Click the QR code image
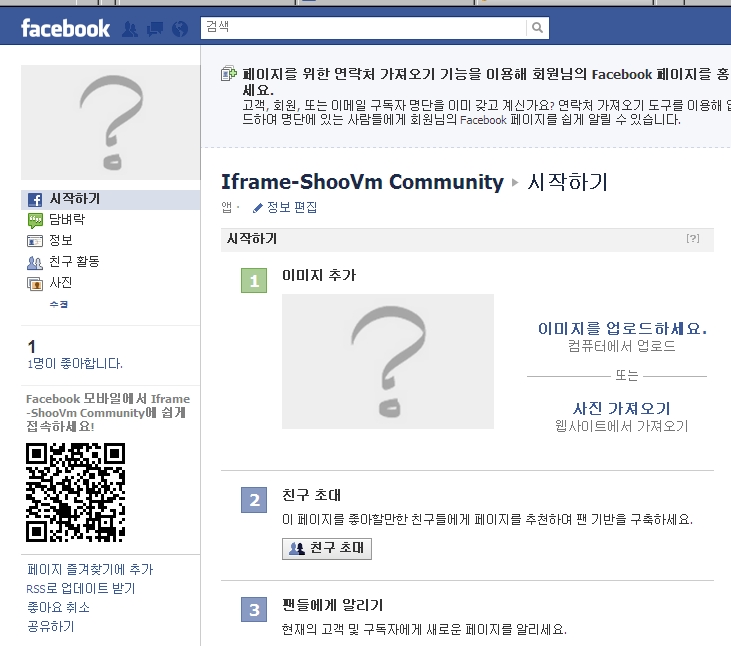Viewport: 731px width, 646px height. pyautogui.click(x=76, y=493)
